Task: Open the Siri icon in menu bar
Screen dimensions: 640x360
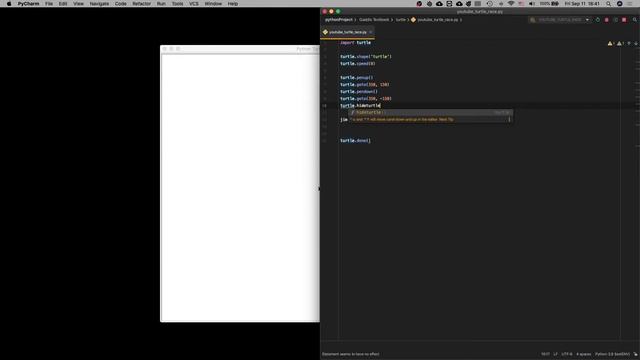Action: pyautogui.click(x=620, y=4)
